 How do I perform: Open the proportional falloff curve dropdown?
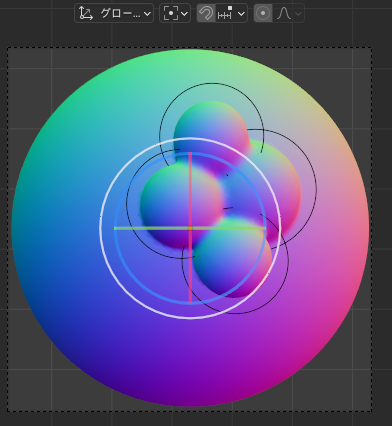(288, 13)
